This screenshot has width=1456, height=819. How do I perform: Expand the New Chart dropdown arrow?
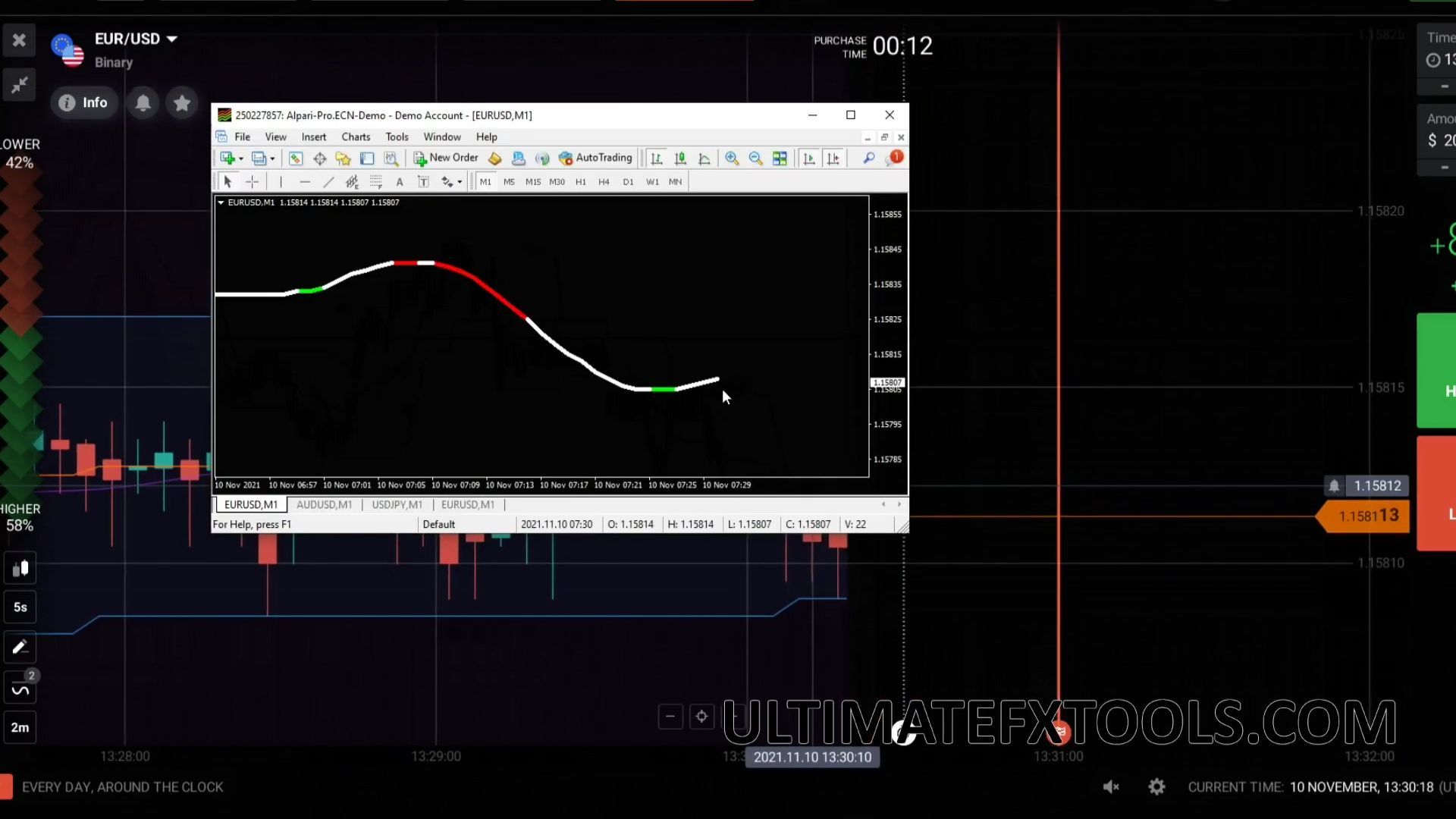tap(241, 158)
